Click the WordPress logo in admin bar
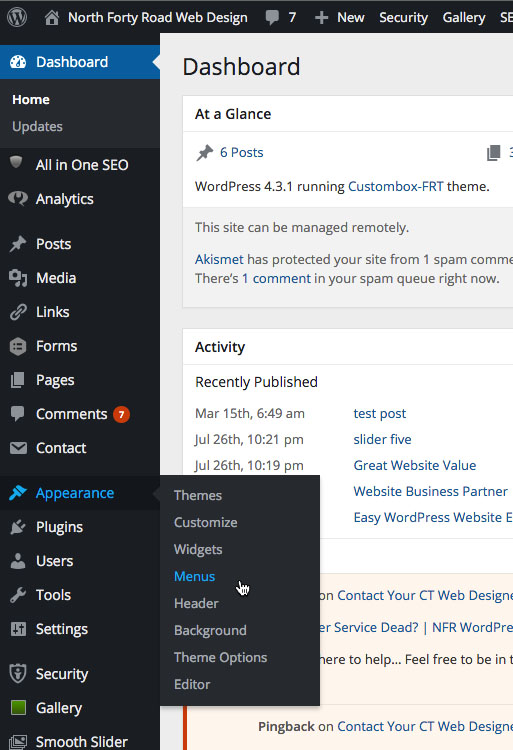The height and width of the screenshot is (750, 513). 17,18
